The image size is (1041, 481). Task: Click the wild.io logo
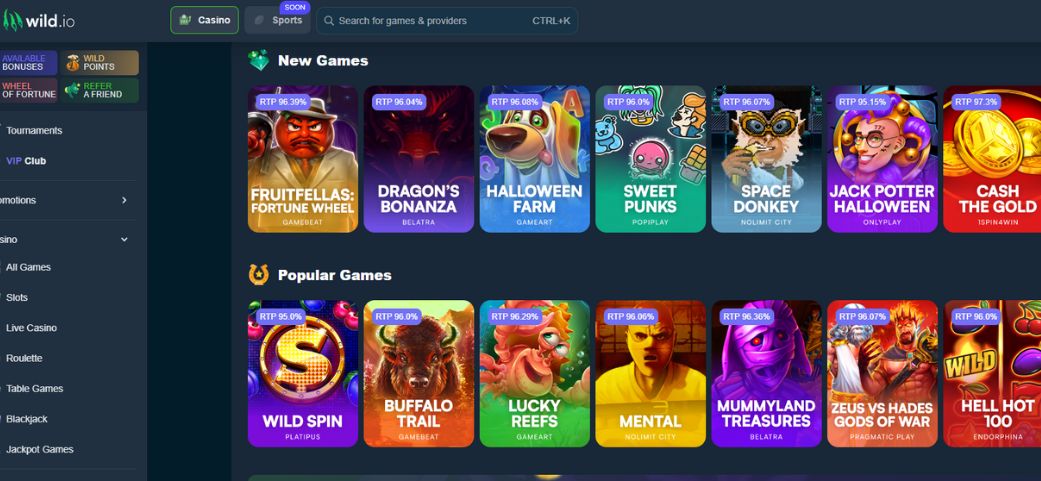(x=39, y=21)
